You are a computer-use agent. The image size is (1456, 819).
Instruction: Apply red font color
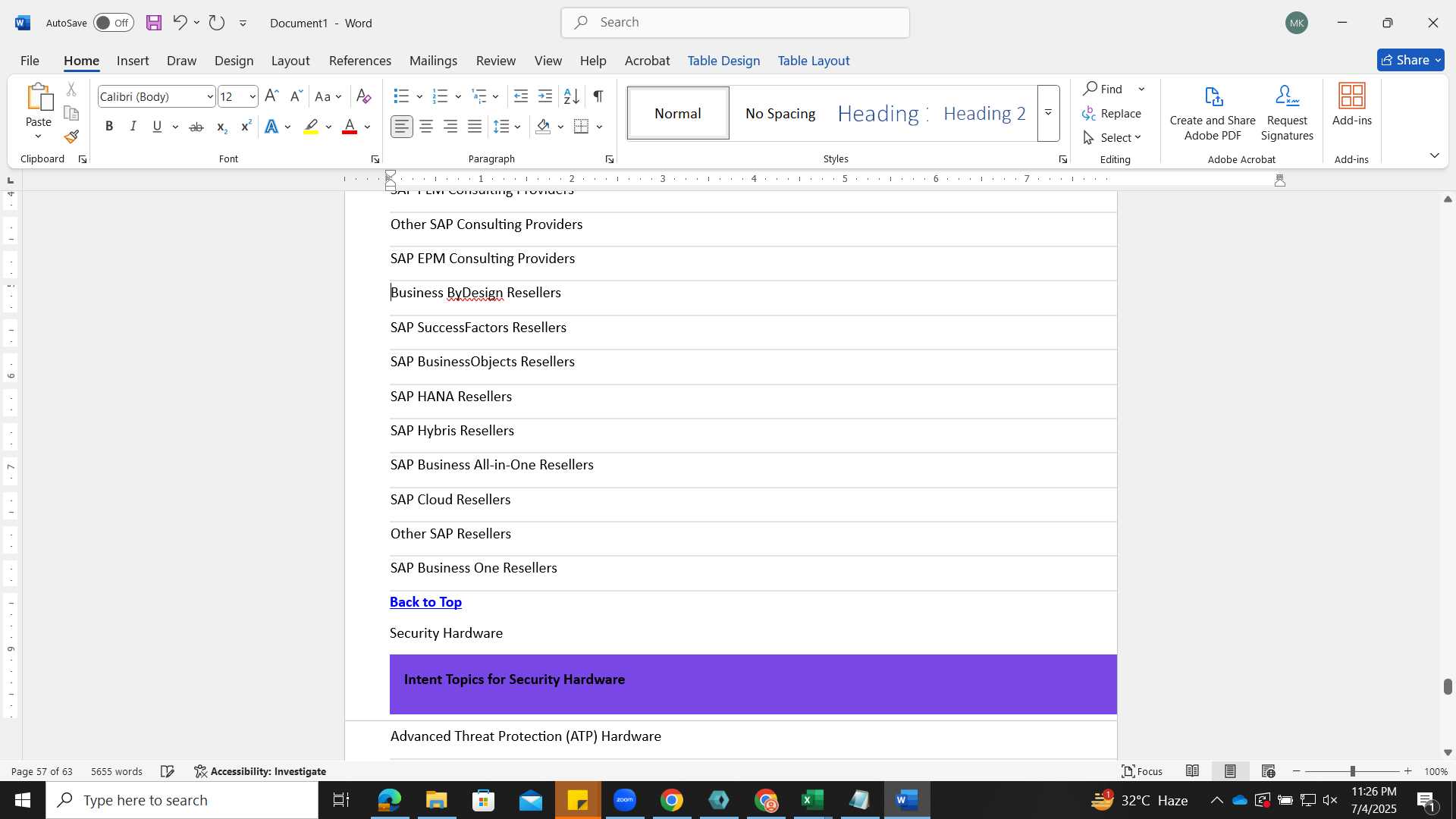(350, 127)
